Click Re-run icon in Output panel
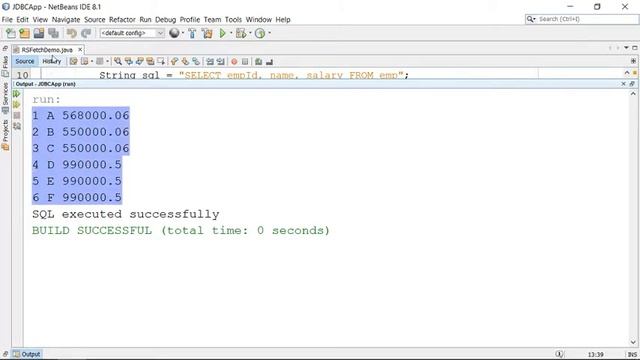This screenshot has width=640, height=360. tap(17, 94)
